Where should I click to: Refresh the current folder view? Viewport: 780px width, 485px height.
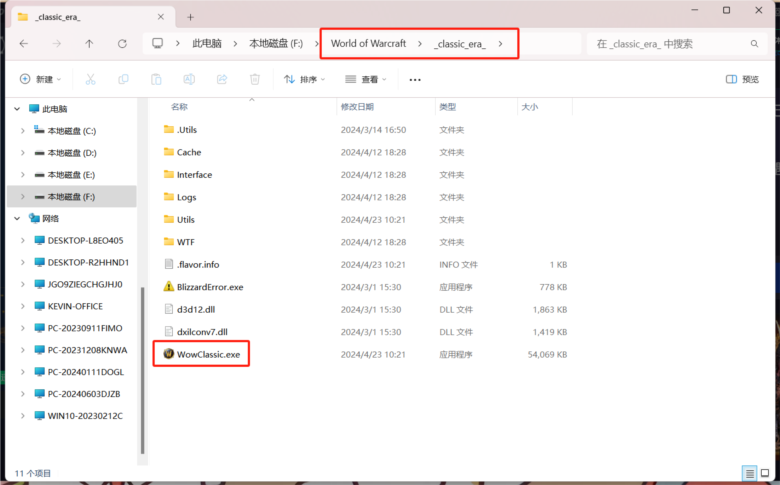click(122, 44)
